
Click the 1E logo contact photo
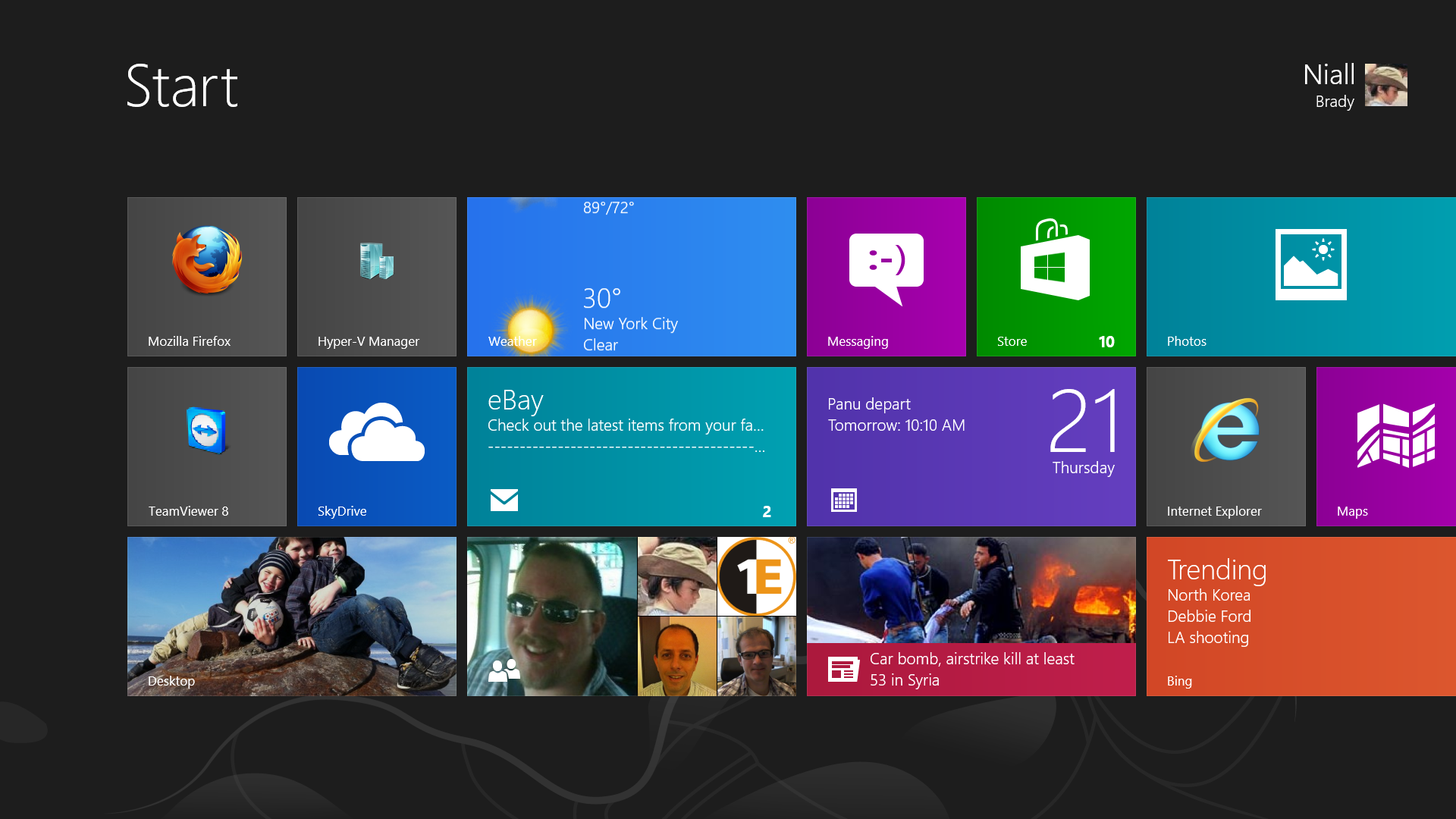tap(757, 576)
